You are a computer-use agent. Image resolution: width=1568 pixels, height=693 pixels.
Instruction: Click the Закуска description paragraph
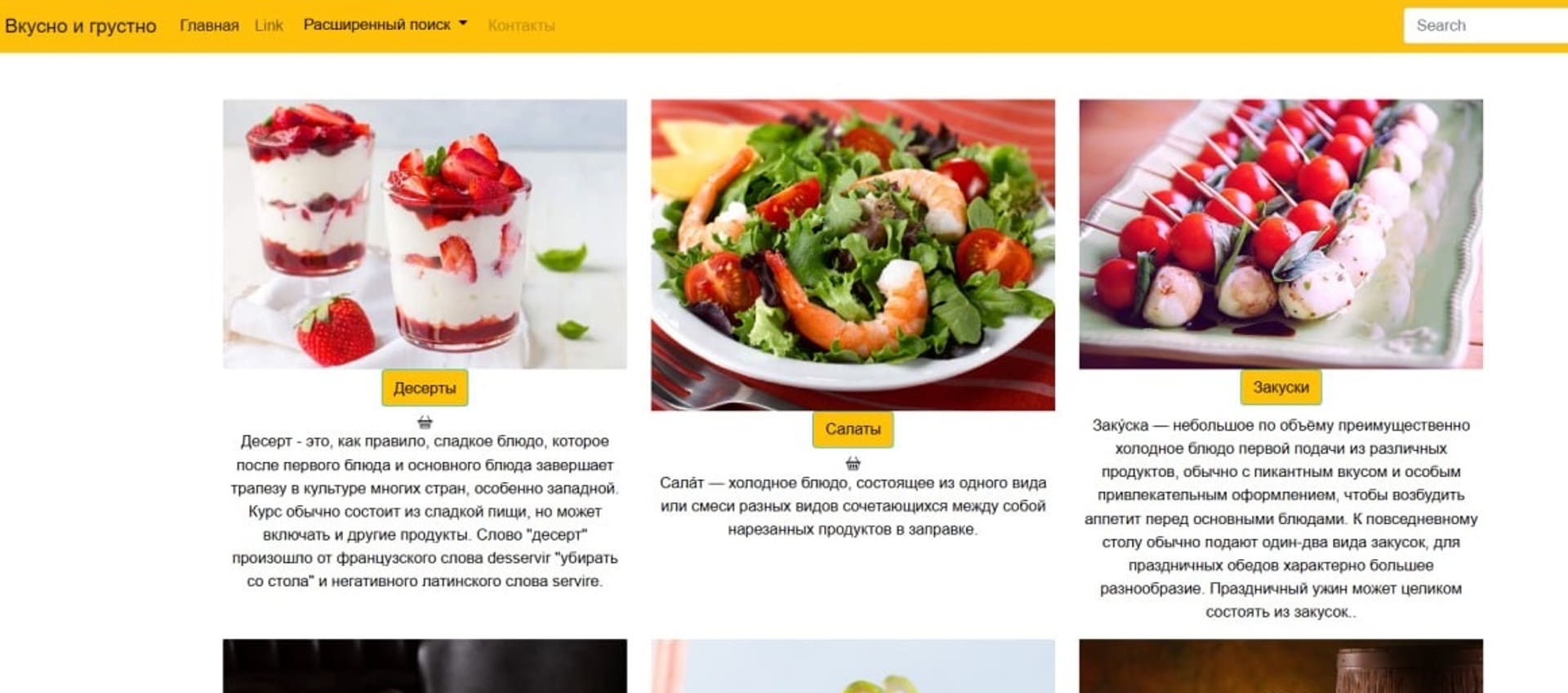coord(1281,518)
